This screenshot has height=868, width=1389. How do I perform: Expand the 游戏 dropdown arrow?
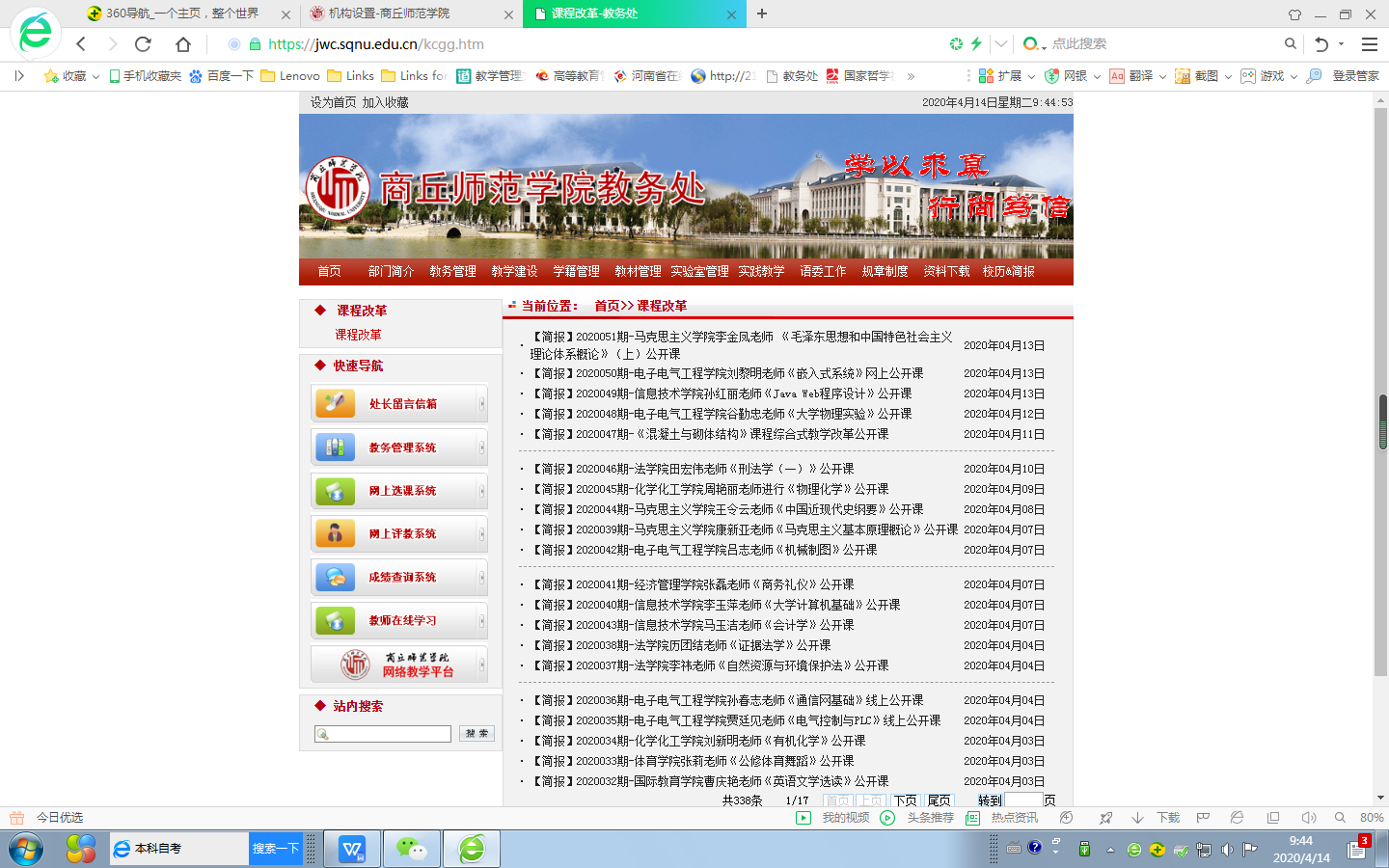pyautogui.click(x=1294, y=76)
